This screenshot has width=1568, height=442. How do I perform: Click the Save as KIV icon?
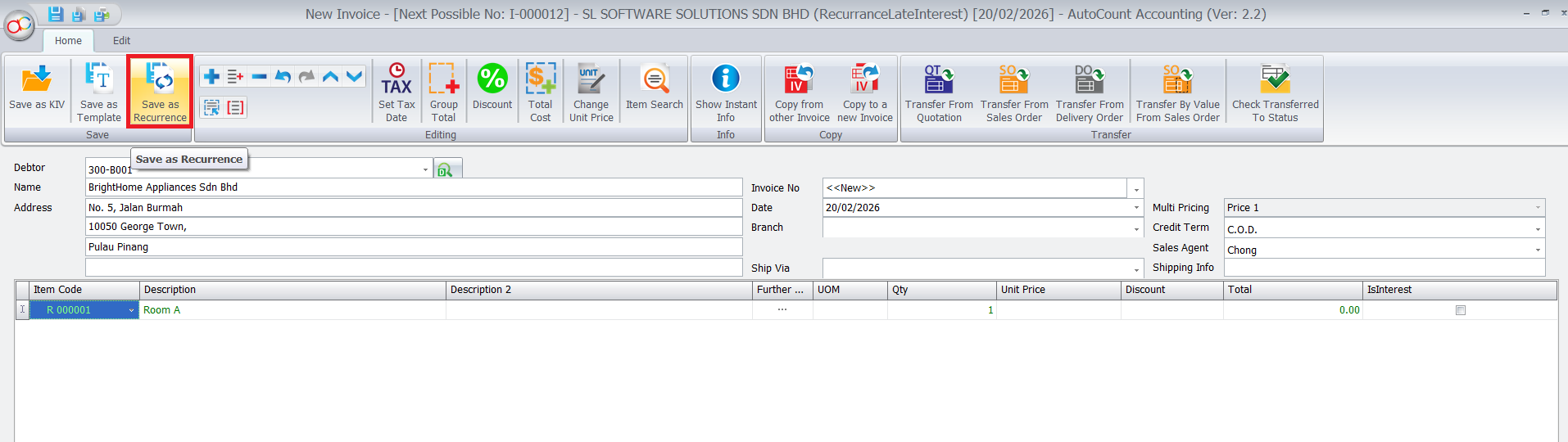(36, 79)
